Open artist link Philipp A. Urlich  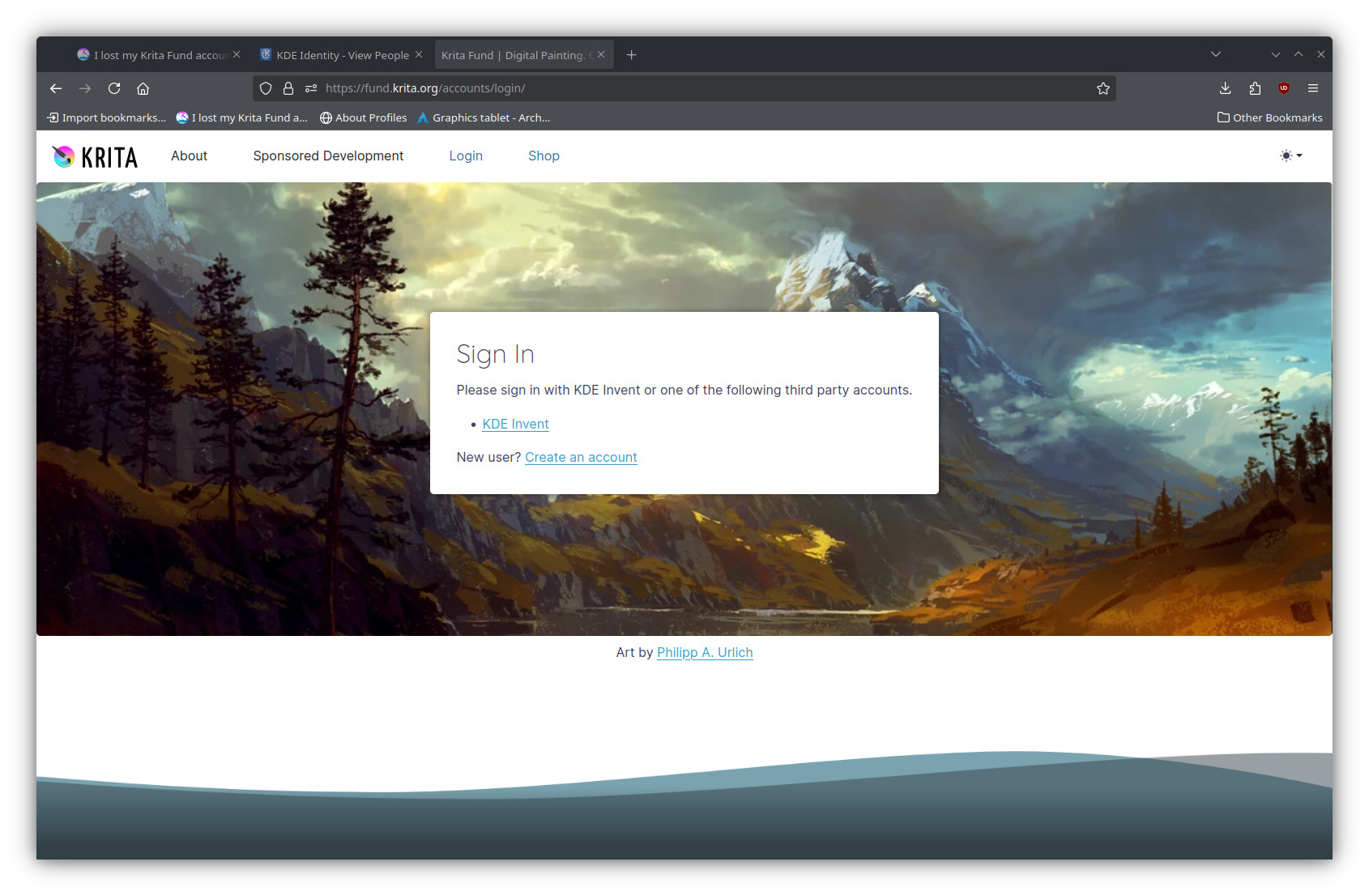(x=705, y=652)
